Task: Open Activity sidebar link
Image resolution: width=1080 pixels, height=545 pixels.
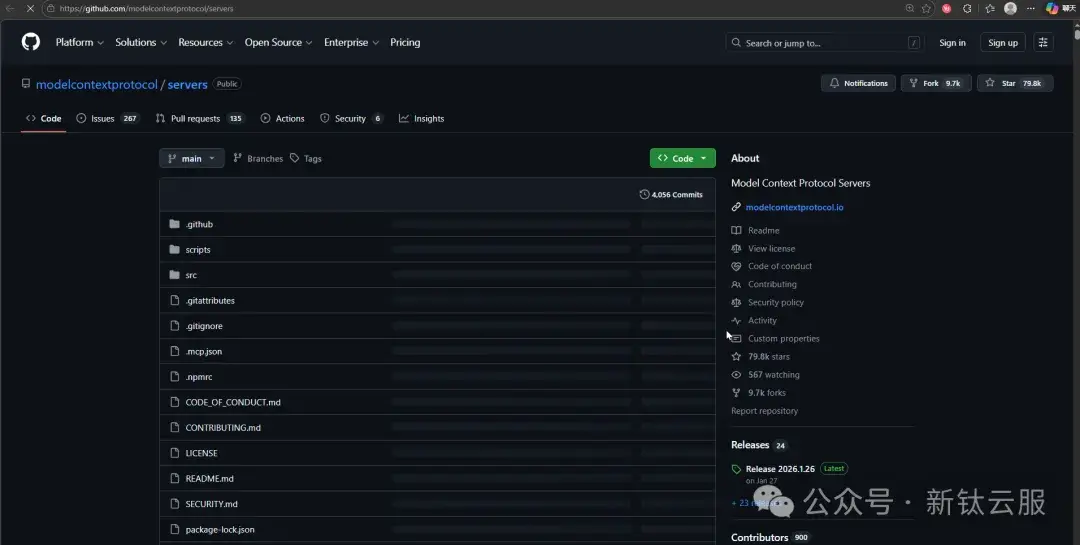Action: click(x=762, y=321)
